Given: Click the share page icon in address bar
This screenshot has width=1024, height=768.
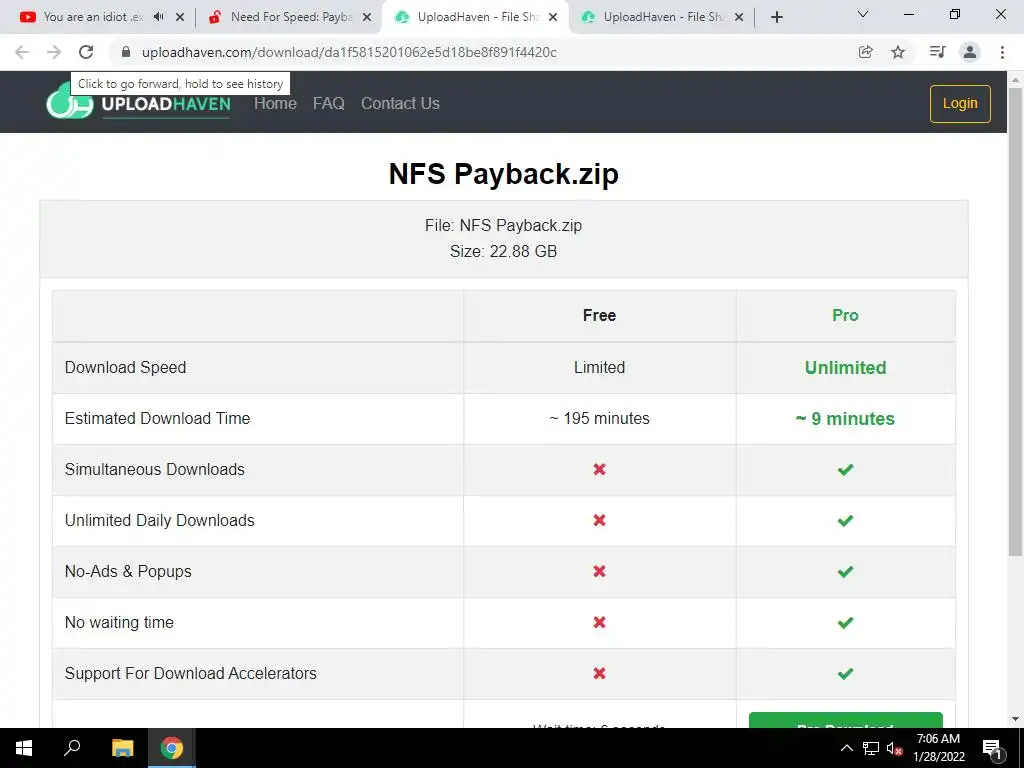Looking at the screenshot, I should click(865, 52).
